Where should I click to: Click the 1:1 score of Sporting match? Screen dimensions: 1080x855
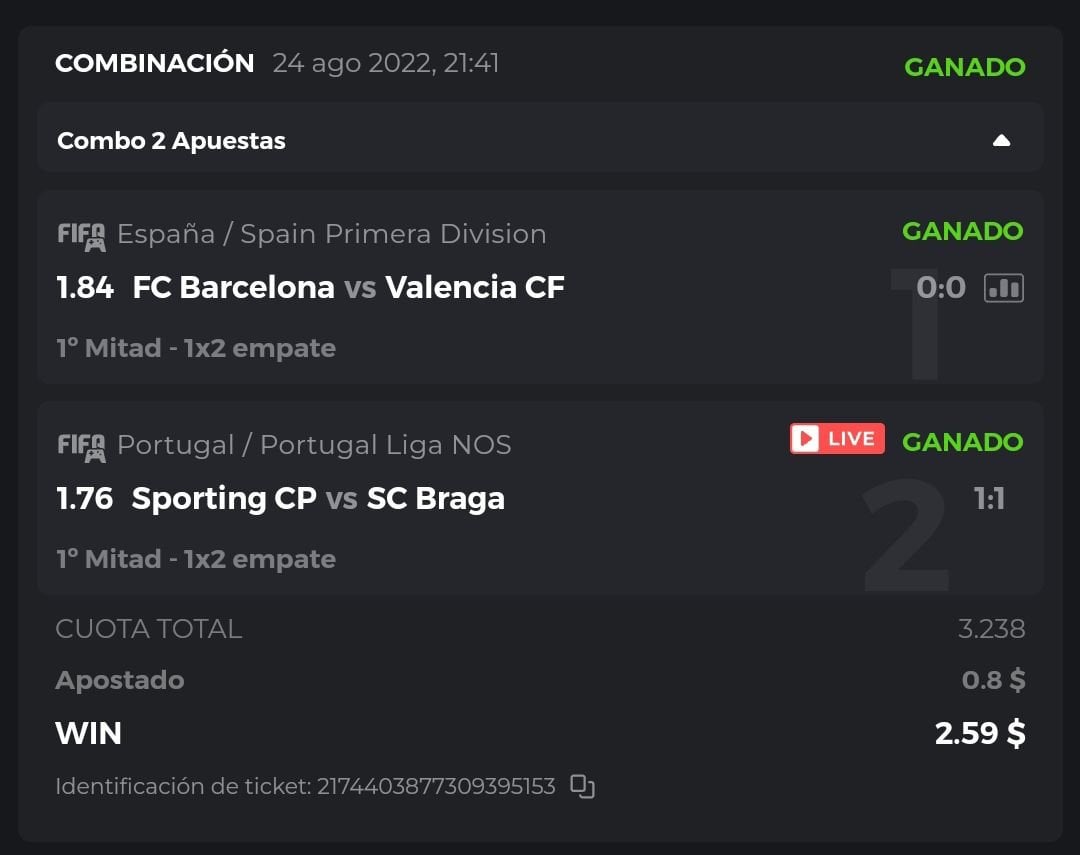[989, 498]
